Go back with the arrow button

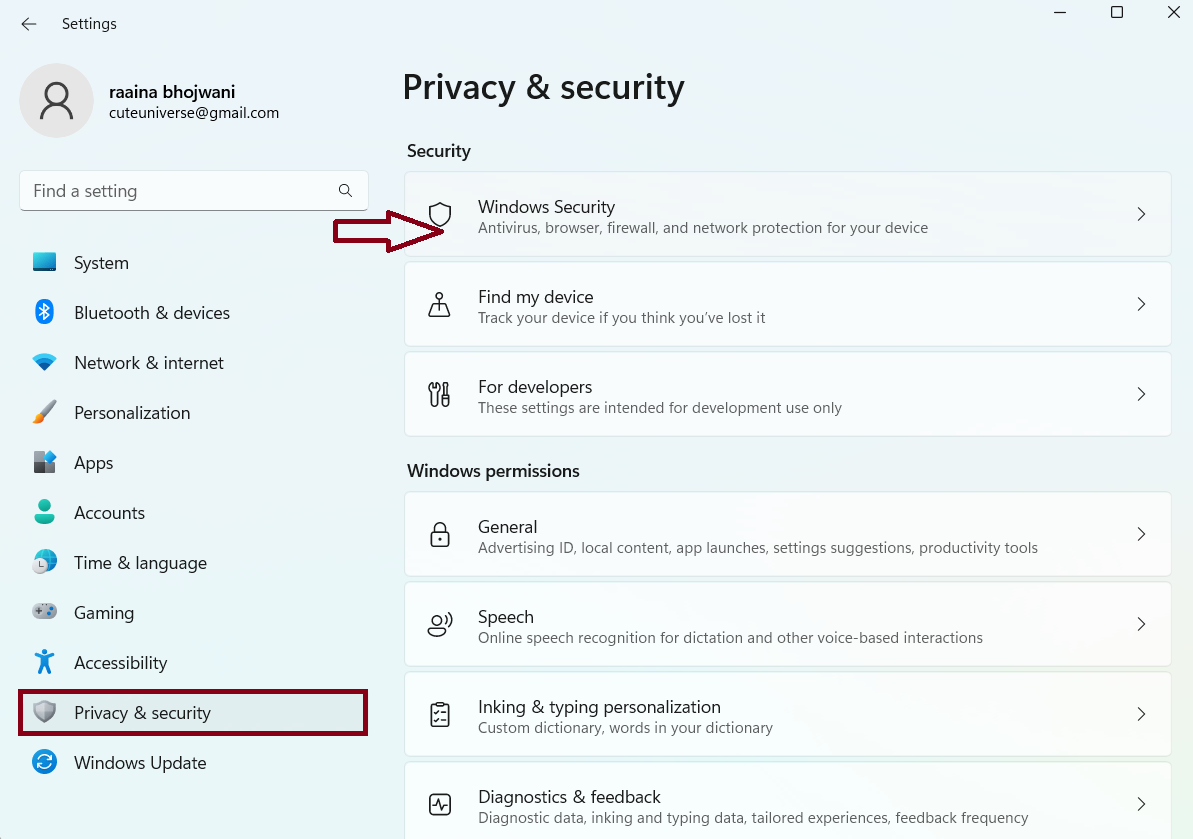click(x=29, y=24)
